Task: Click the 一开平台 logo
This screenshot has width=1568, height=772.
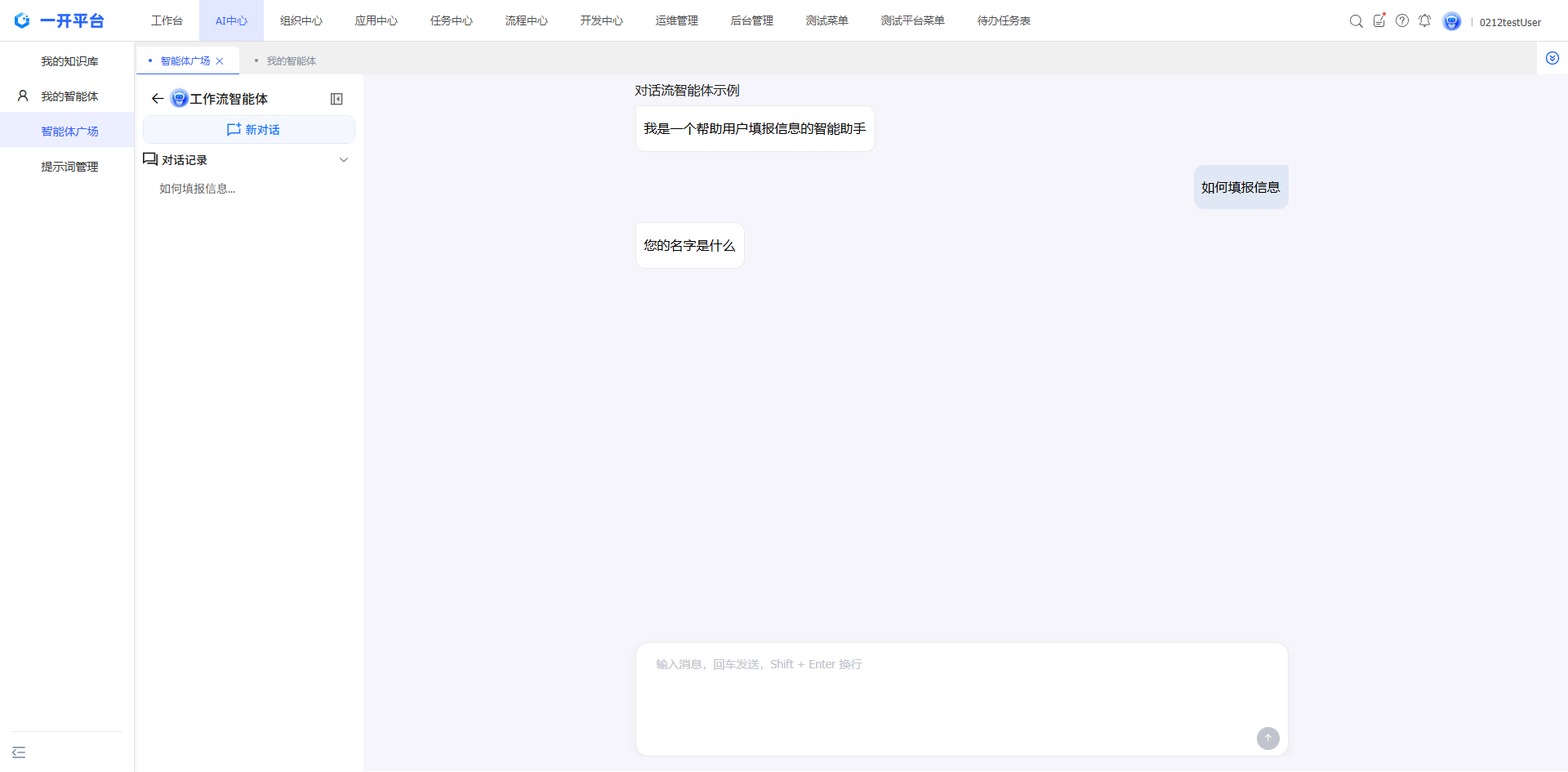Action: click(x=60, y=20)
